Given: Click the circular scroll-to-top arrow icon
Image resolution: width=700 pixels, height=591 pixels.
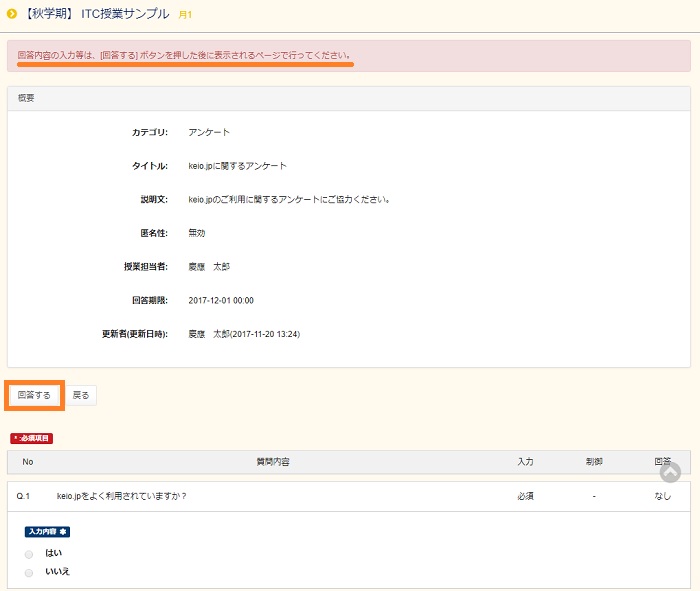Looking at the screenshot, I should coord(670,472).
